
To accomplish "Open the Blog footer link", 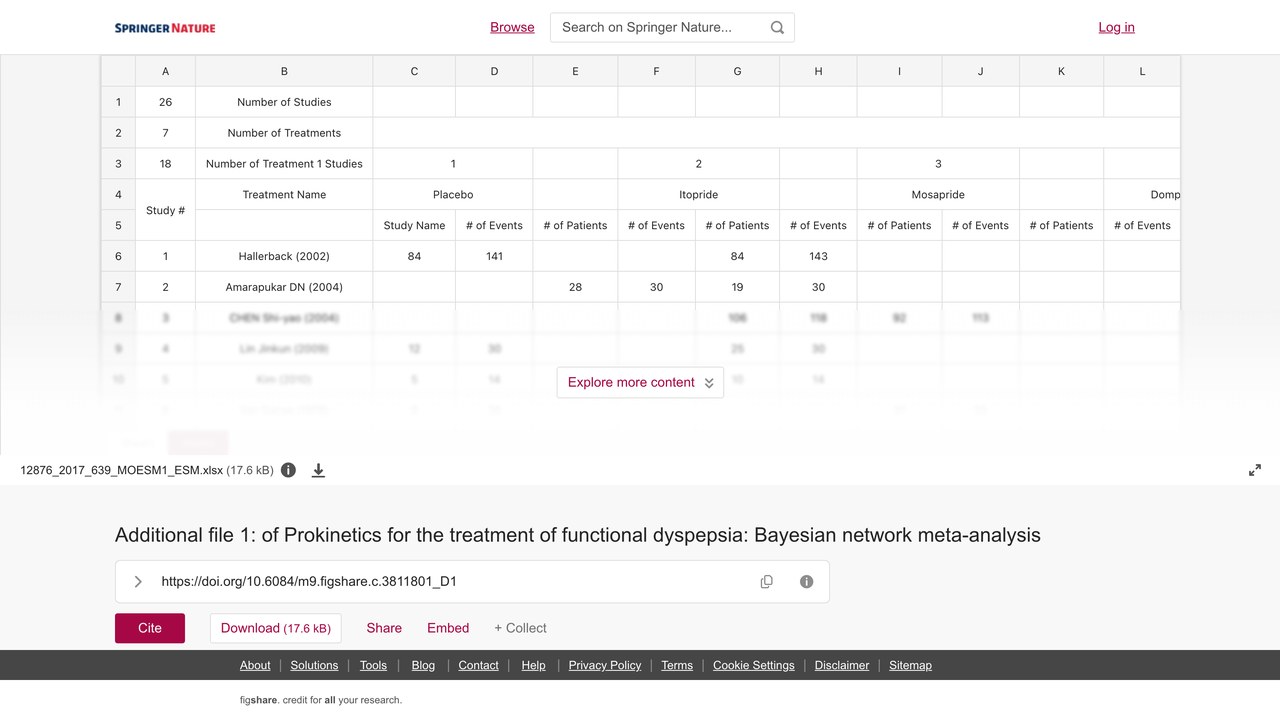I will [423, 665].
